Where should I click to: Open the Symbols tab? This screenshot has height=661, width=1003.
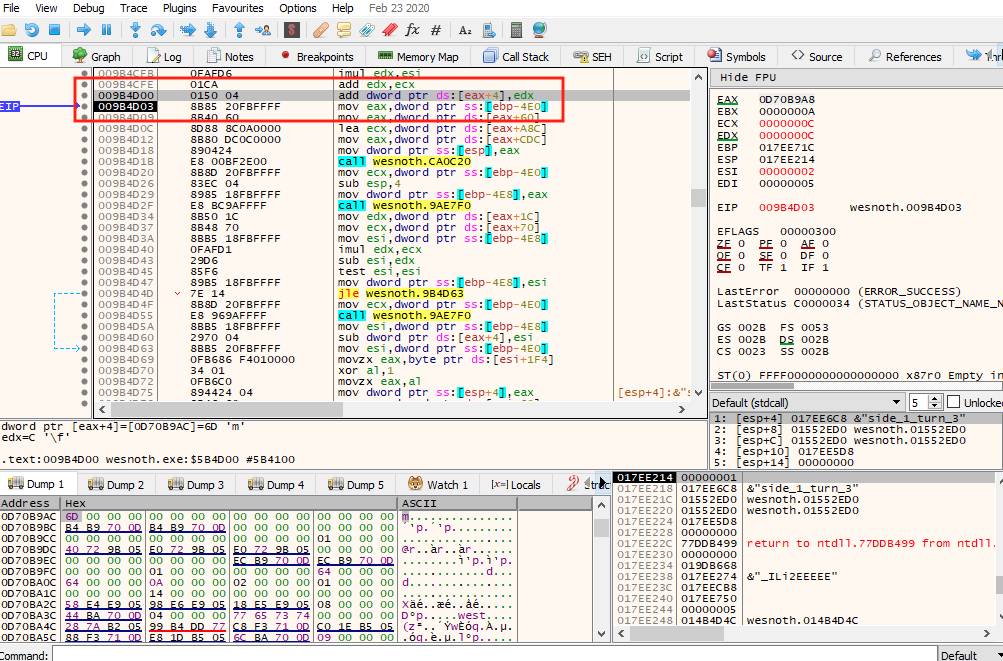736,56
